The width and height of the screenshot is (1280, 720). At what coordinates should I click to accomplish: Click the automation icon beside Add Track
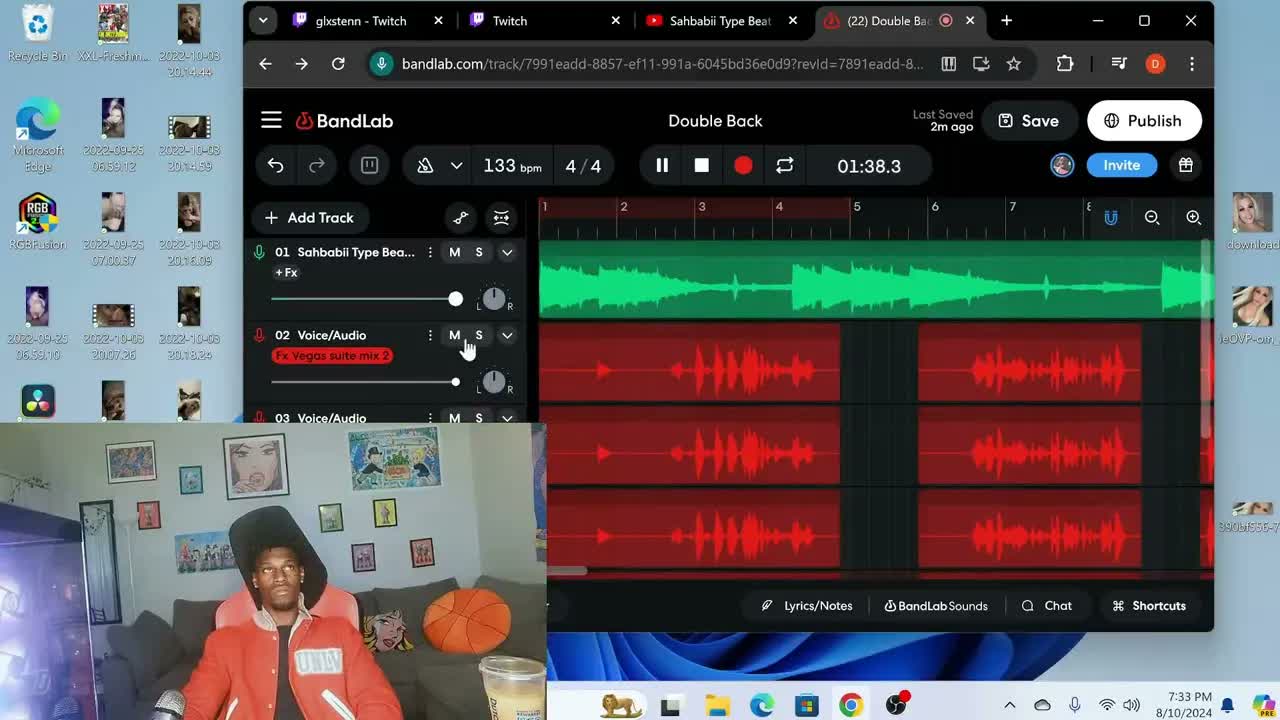pyautogui.click(x=460, y=218)
